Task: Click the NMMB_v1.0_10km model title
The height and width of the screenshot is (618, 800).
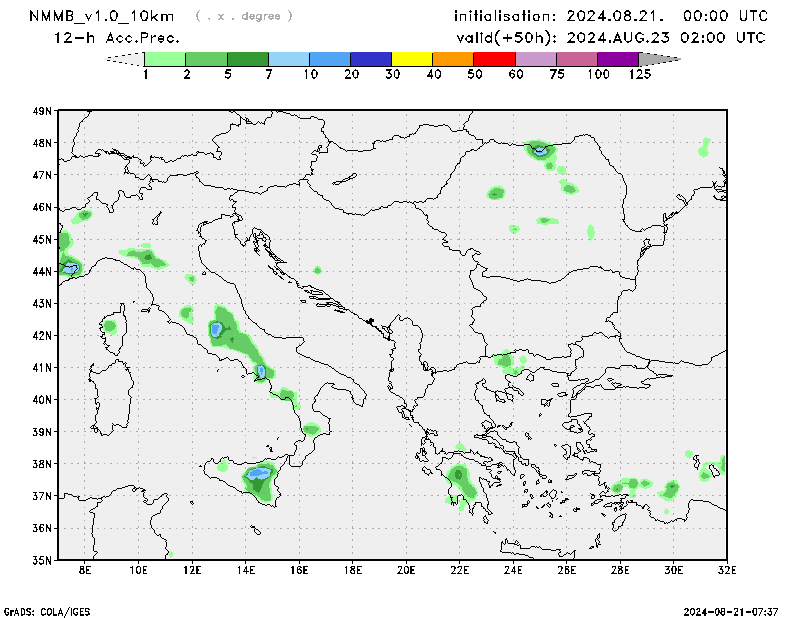Action: pyautogui.click(x=103, y=16)
